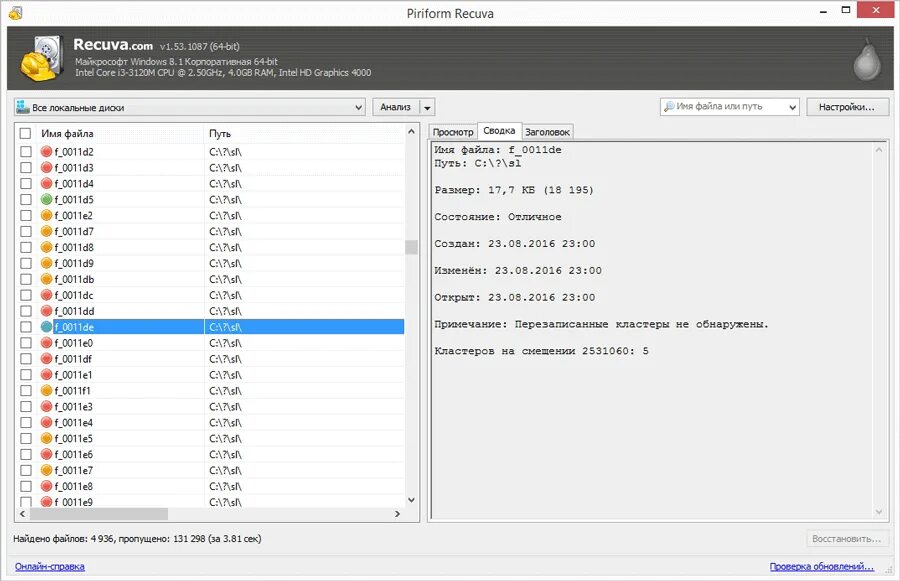Click the green status dot of f_0011d5
The image size is (900, 581).
click(x=46, y=199)
